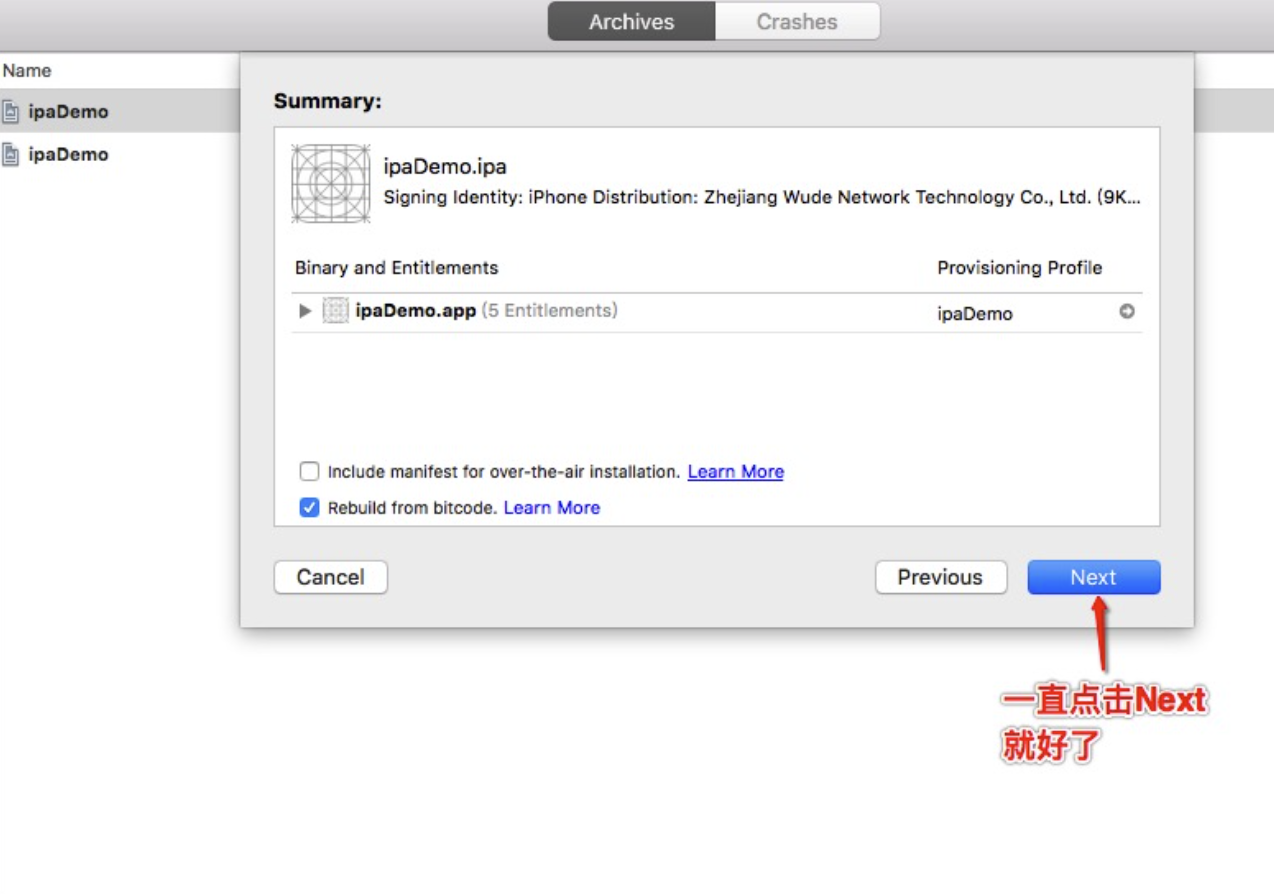Switch to the Crashes tab

click(x=797, y=21)
